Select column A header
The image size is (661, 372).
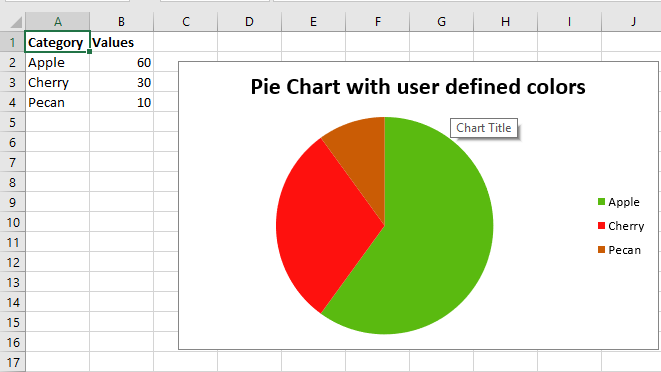[x=57, y=22]
